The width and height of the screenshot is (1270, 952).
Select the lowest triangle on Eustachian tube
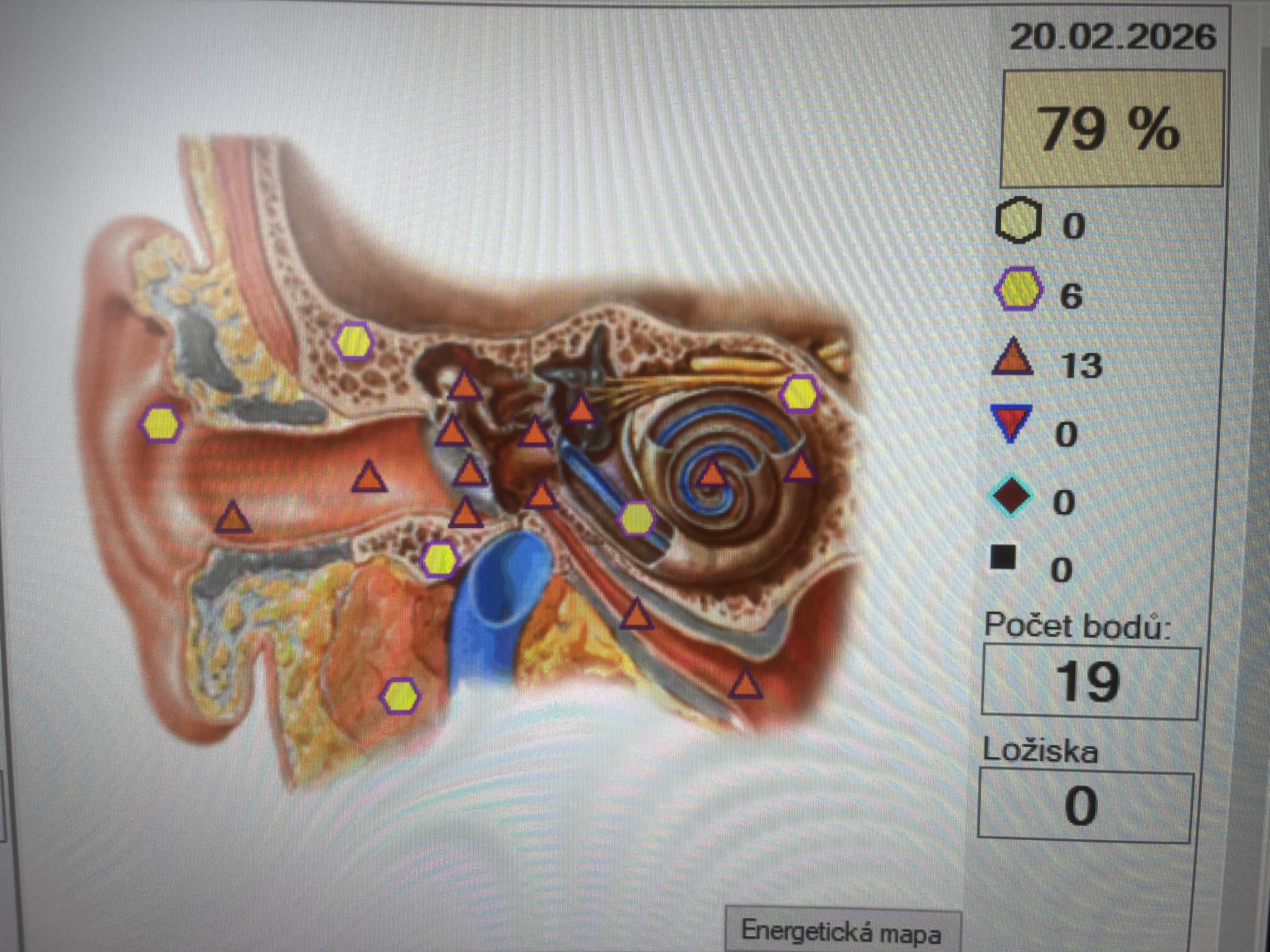coord(745,683)
